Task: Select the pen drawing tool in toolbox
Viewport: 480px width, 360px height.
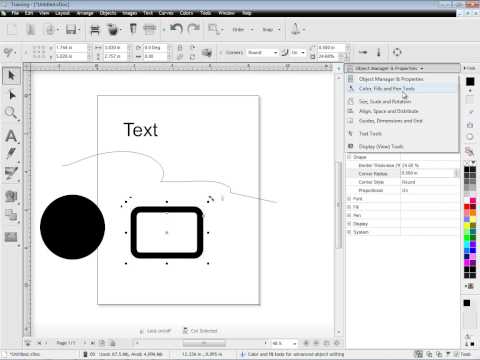Action: [11, 154]
